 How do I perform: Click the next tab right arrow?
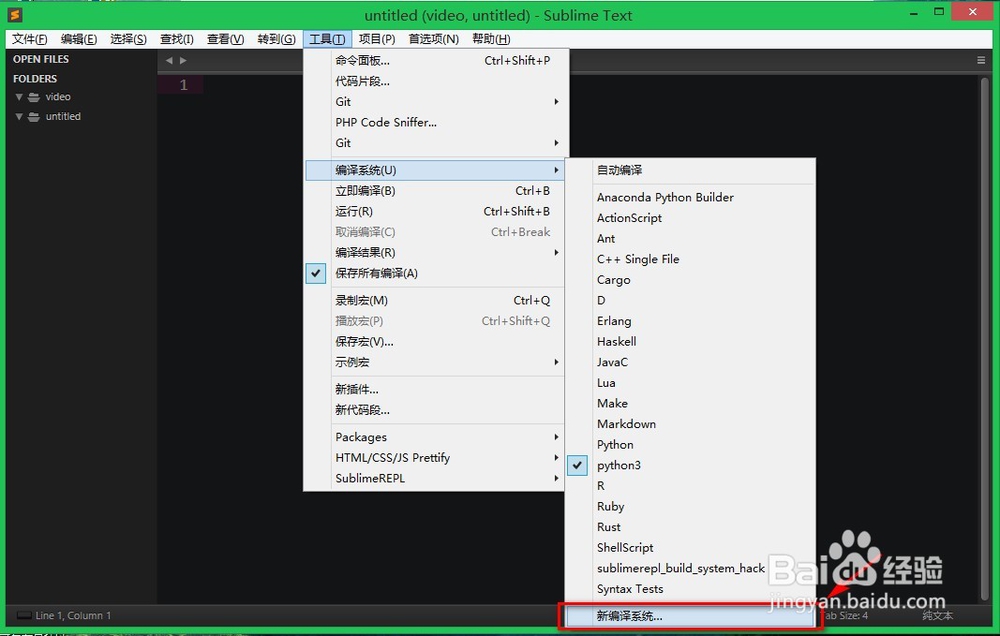click(183, 61)
